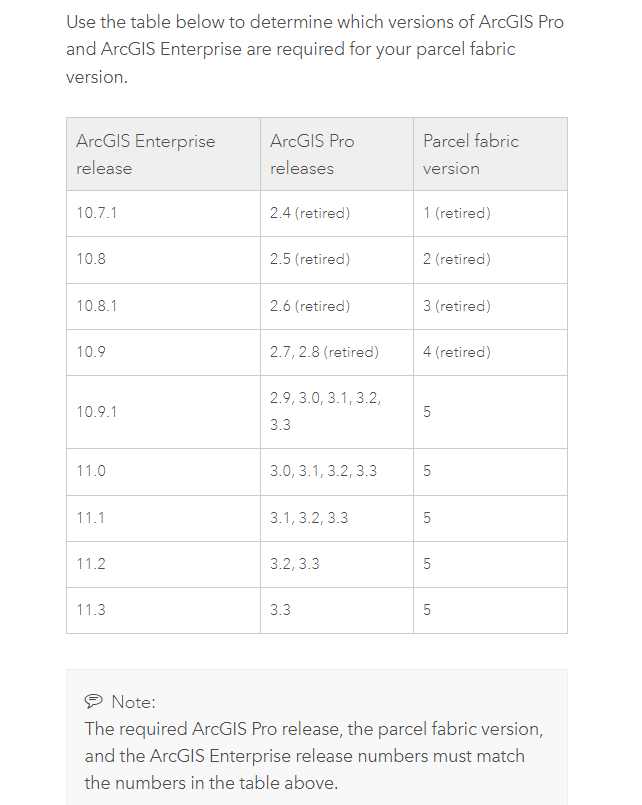Click the intro paragraph above the table
This screenshot has height=805, width=642.
(x=314, y=48)
